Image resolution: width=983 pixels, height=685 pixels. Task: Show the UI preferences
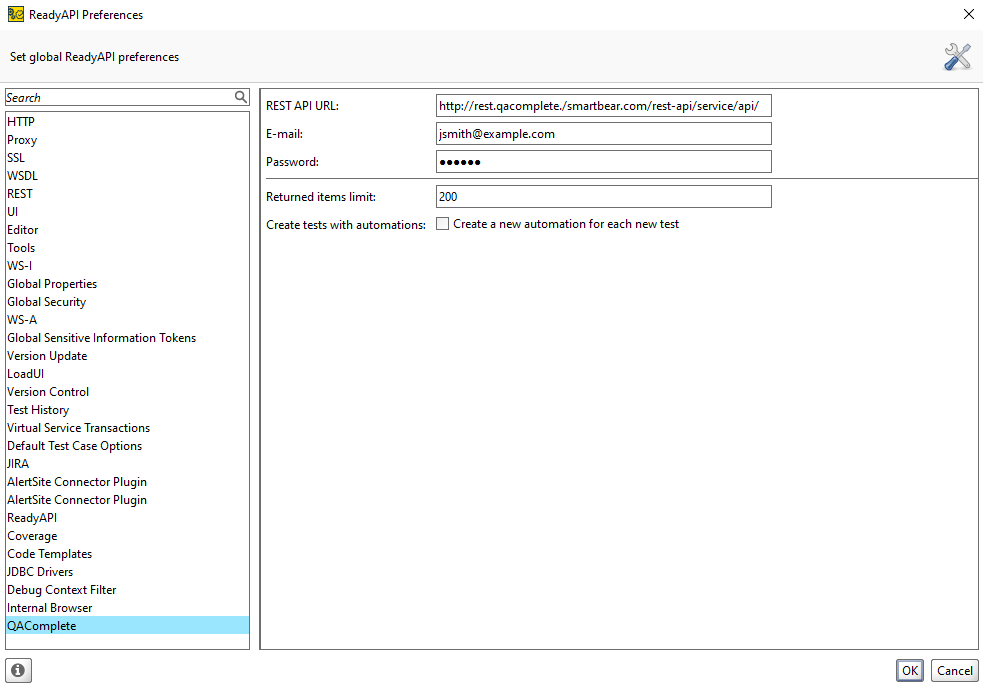[127, 212]
